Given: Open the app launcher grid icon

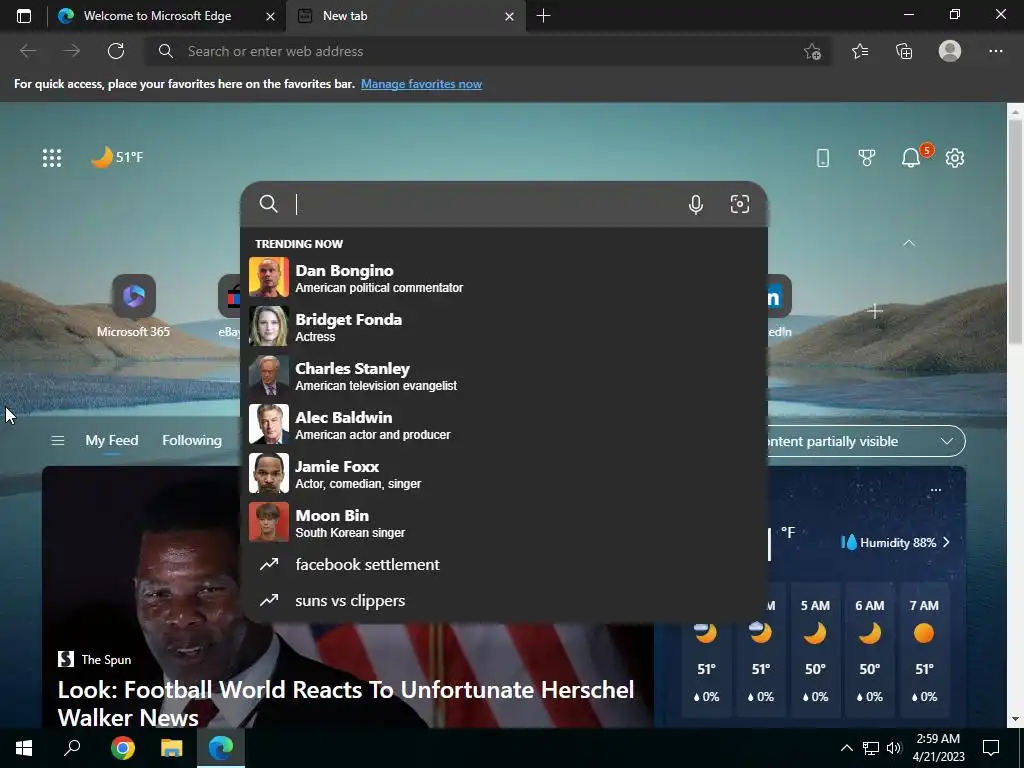Looking at the screenshot, I should point(52,157).
